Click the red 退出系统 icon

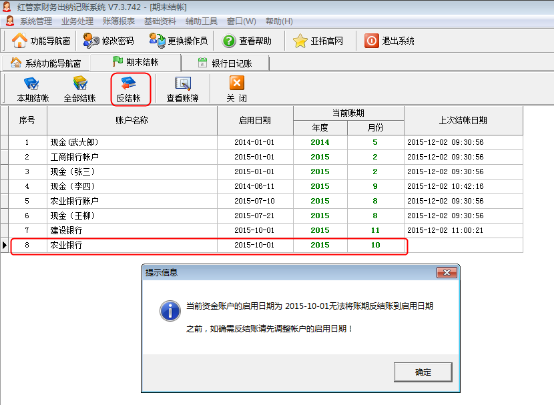coord(371,41)
